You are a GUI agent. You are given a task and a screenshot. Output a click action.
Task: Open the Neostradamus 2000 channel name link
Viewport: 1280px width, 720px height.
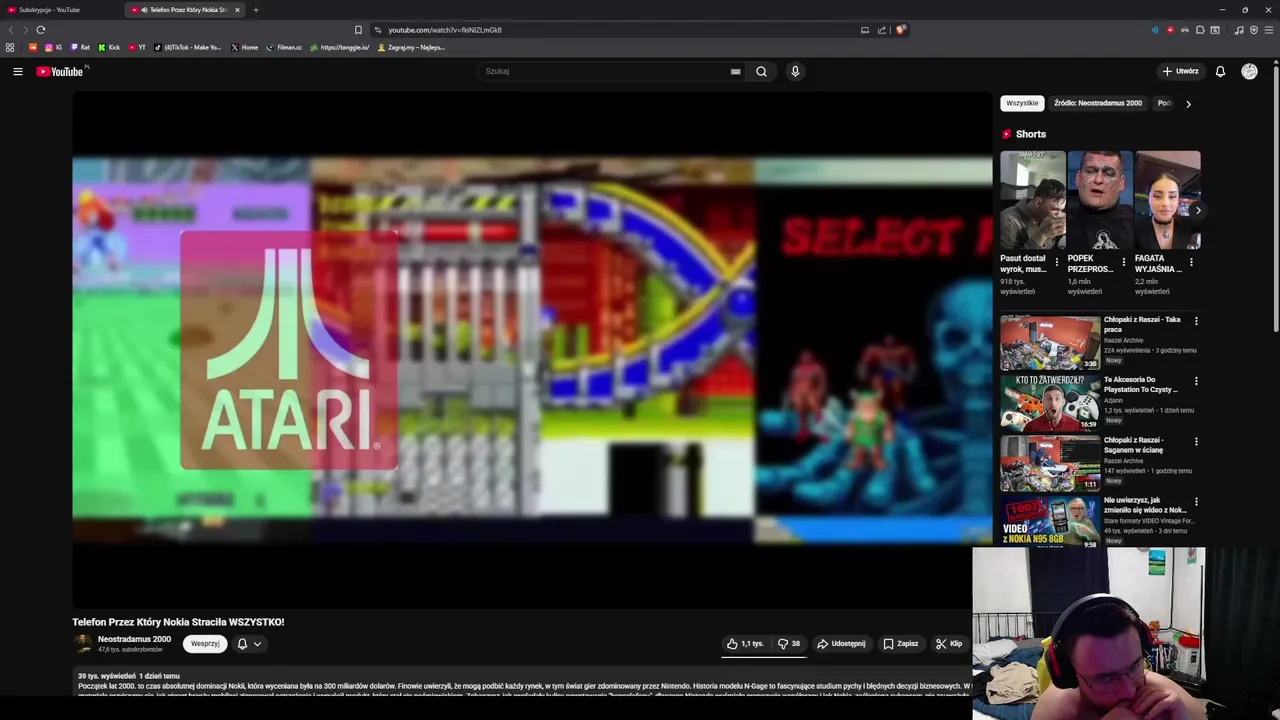(134, 639)
